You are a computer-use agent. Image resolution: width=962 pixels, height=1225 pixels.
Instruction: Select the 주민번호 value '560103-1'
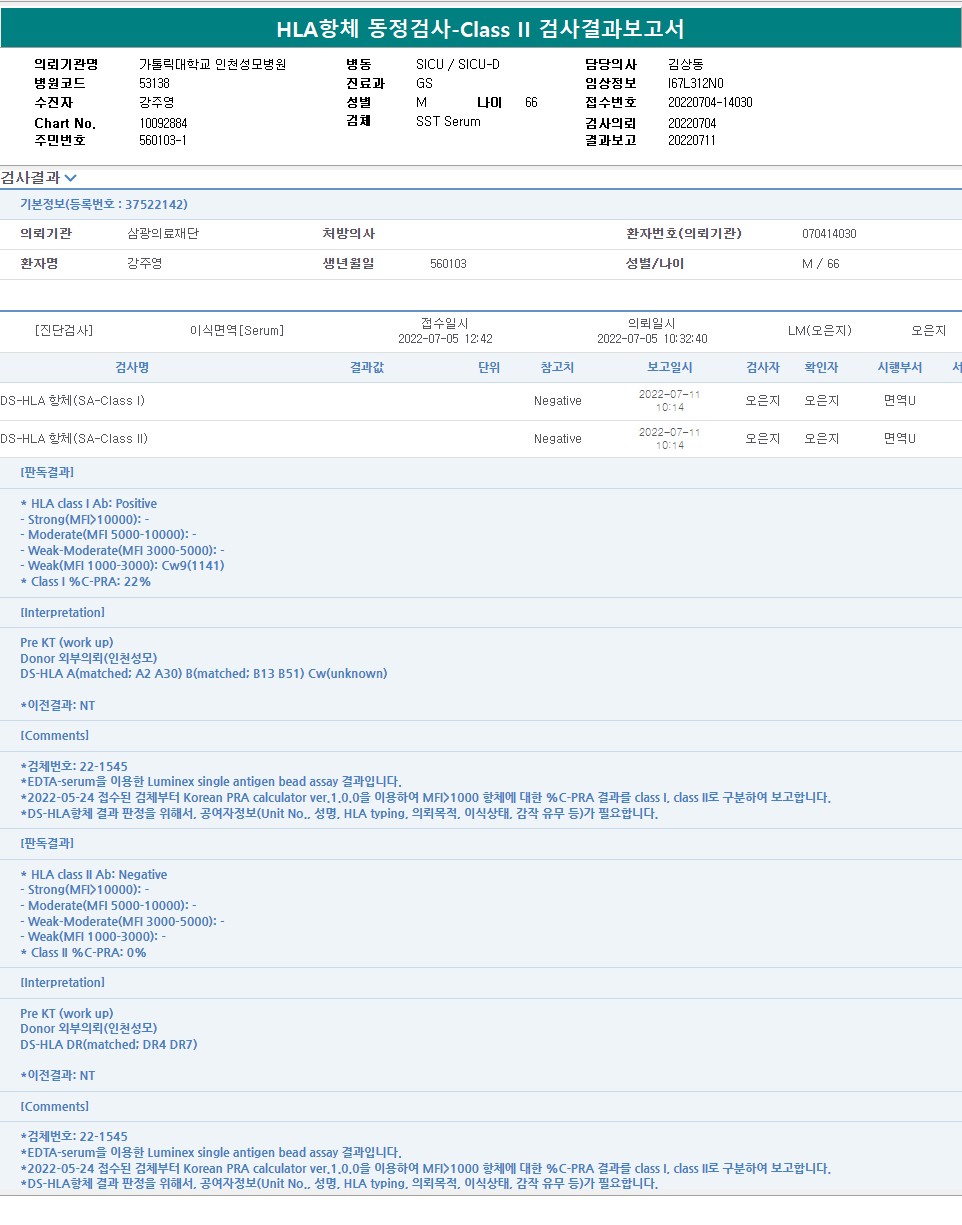(x=163, y=141)
